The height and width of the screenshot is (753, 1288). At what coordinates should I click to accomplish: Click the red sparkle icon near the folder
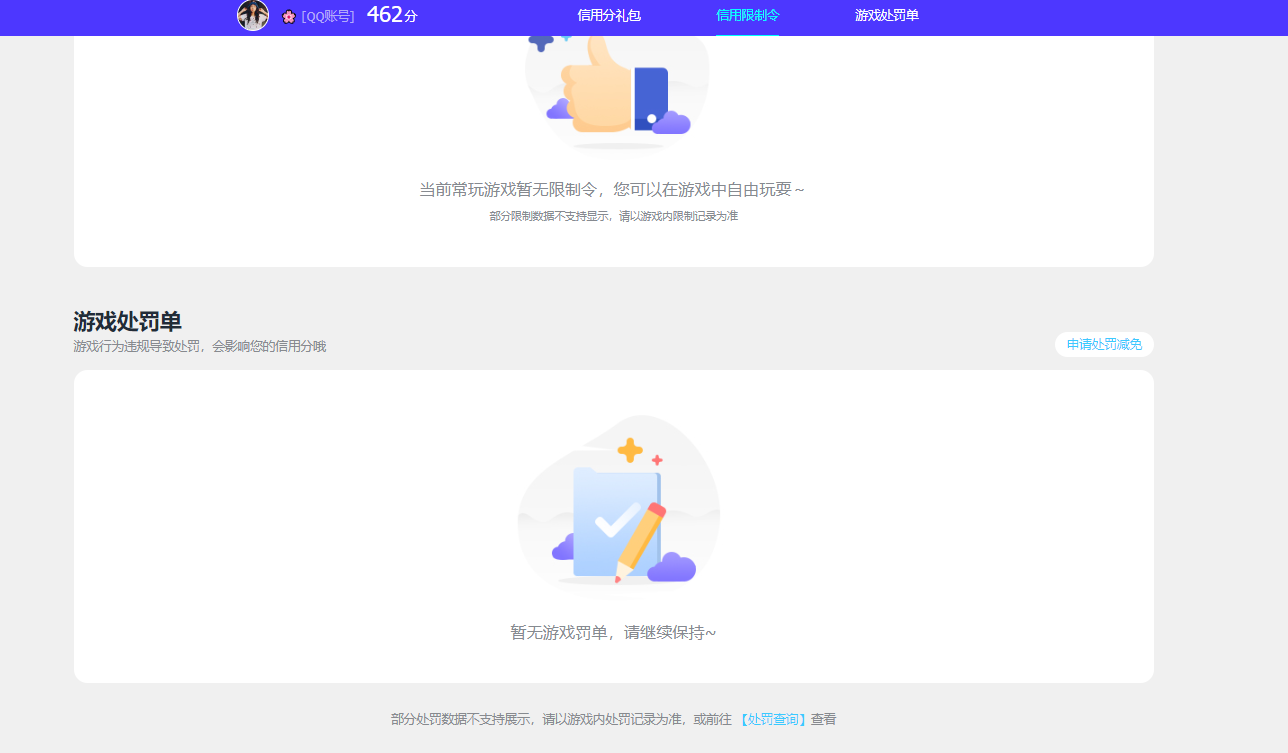(656, 462)
